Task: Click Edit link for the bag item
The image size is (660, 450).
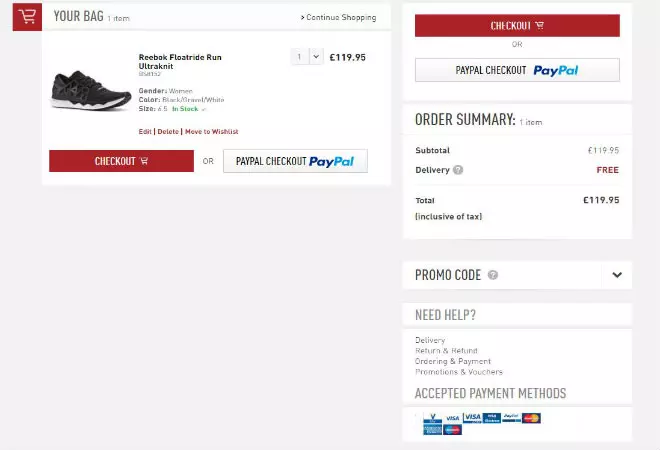Action: 145,131
